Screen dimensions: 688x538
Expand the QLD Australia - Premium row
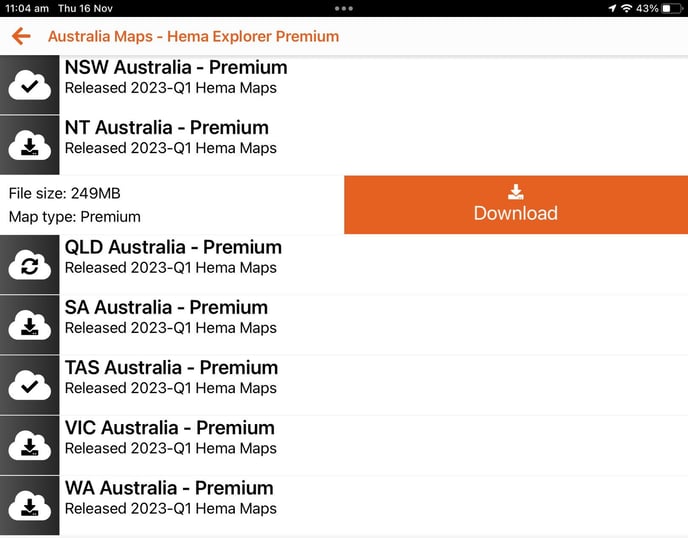coord(344,265)
